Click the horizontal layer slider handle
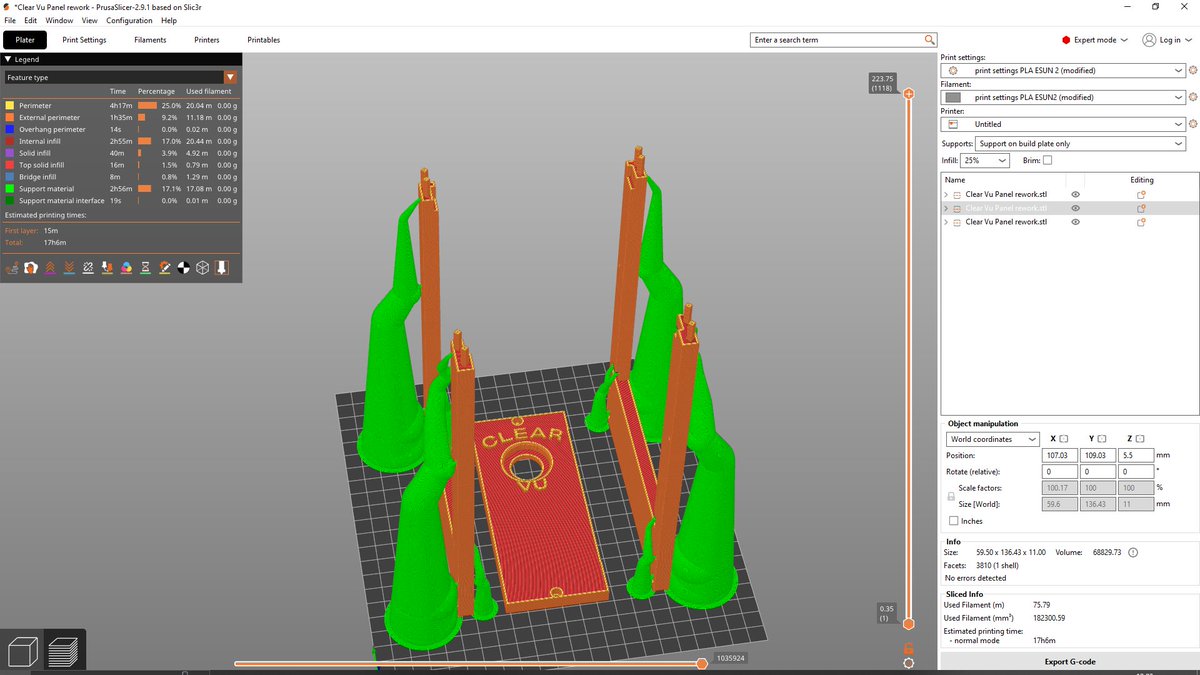The height and width of the screenshot is (675, 1200). tap(701, 663)
